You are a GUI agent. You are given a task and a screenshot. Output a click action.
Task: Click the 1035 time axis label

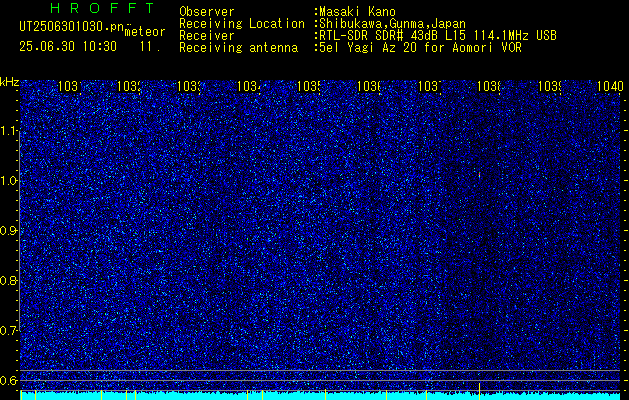(x=309, y=86)
